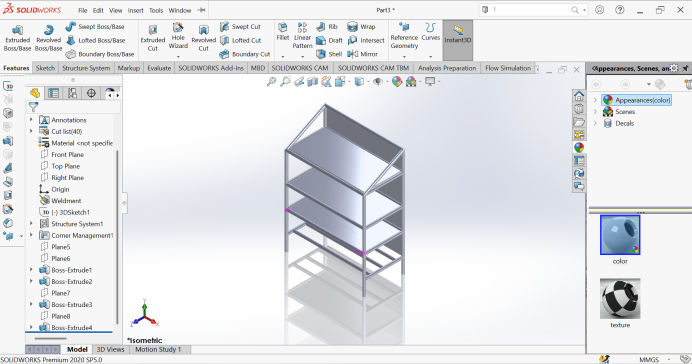Click the filter icon above the tree
Image resolution: width=692 pixels, height=364 pixels.
(33, 107)
